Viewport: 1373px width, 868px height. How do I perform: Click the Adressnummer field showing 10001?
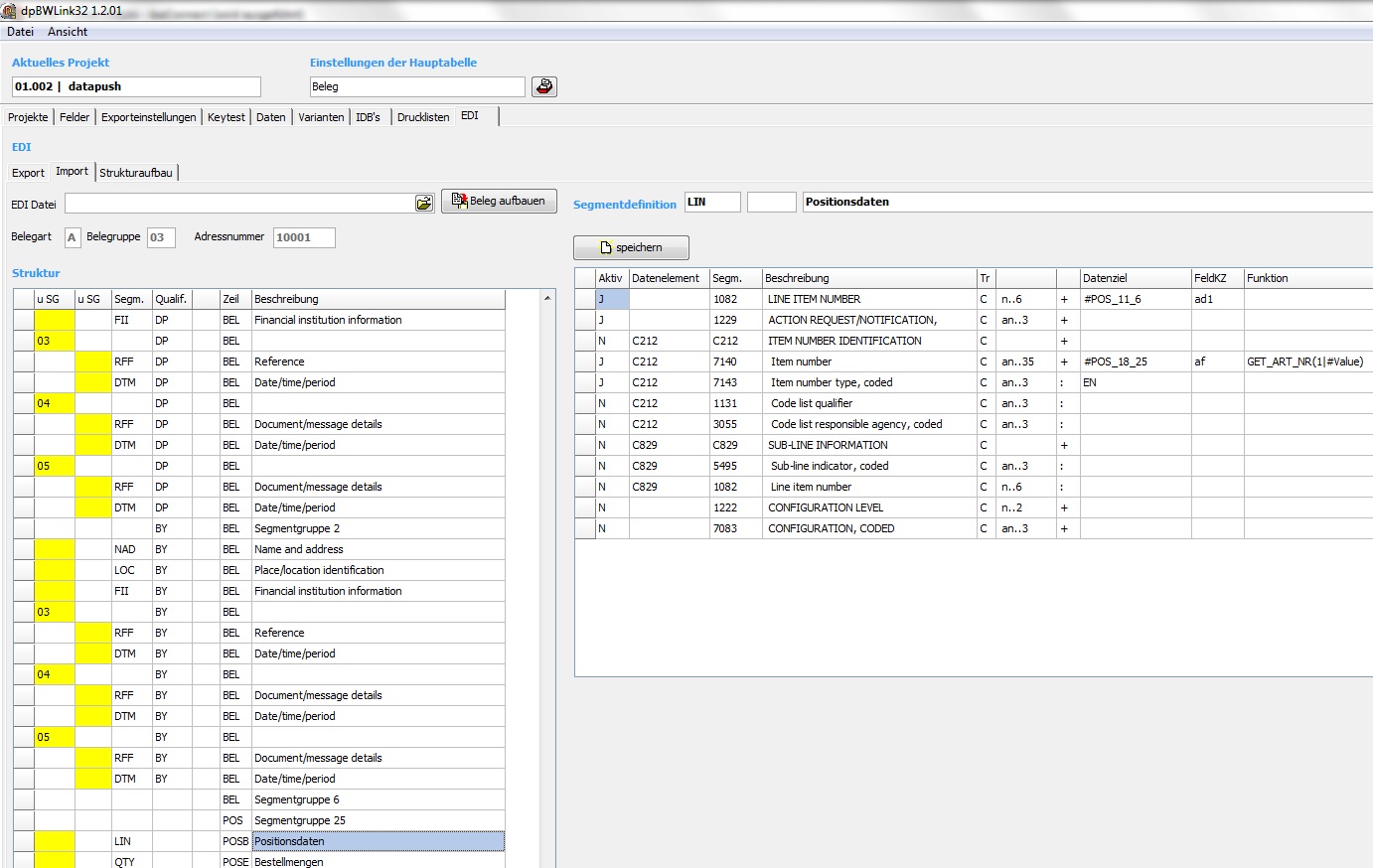[304, 237]
